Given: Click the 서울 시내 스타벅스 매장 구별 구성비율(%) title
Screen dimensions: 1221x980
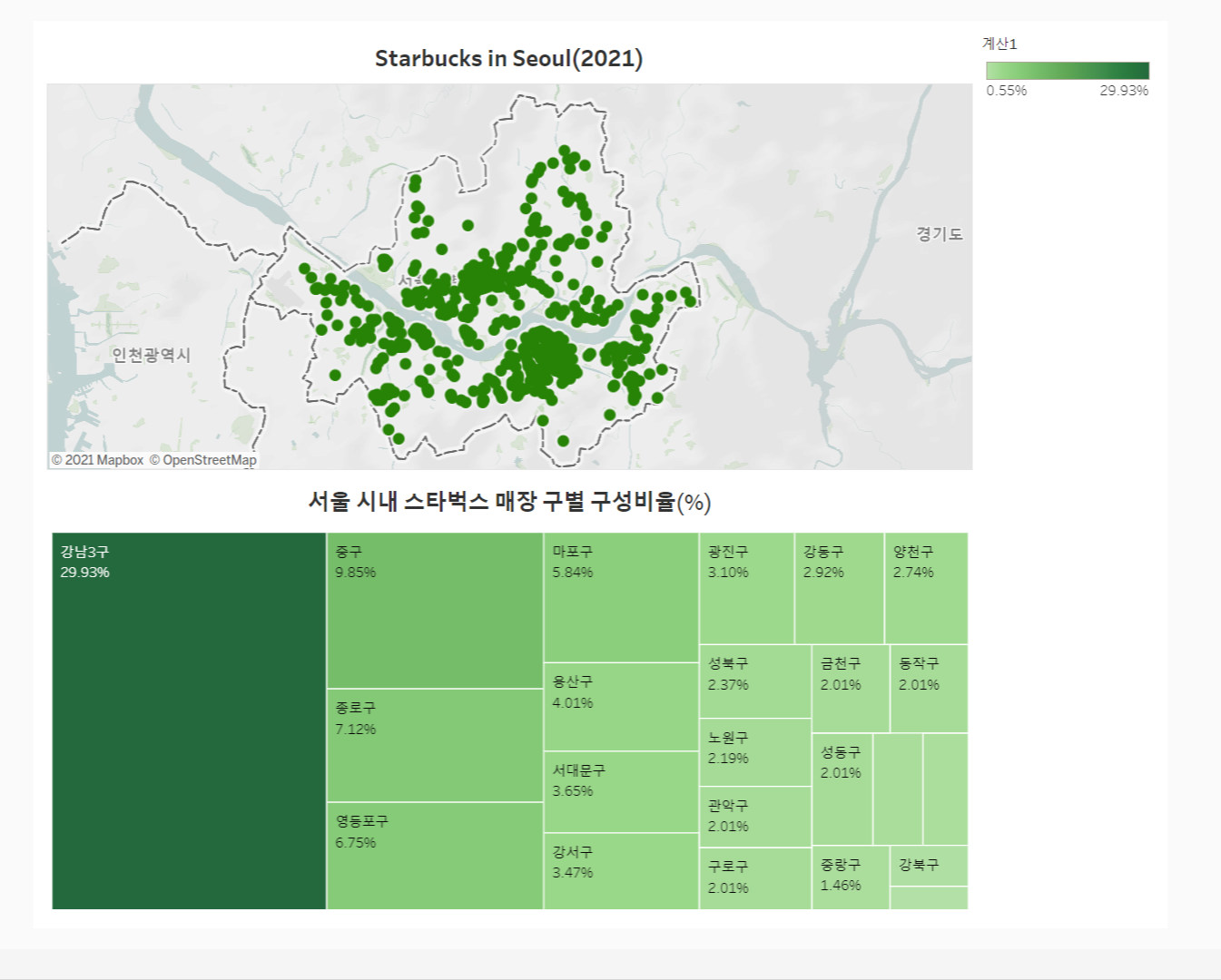Looking at the screenshot, I should point(509,502).
